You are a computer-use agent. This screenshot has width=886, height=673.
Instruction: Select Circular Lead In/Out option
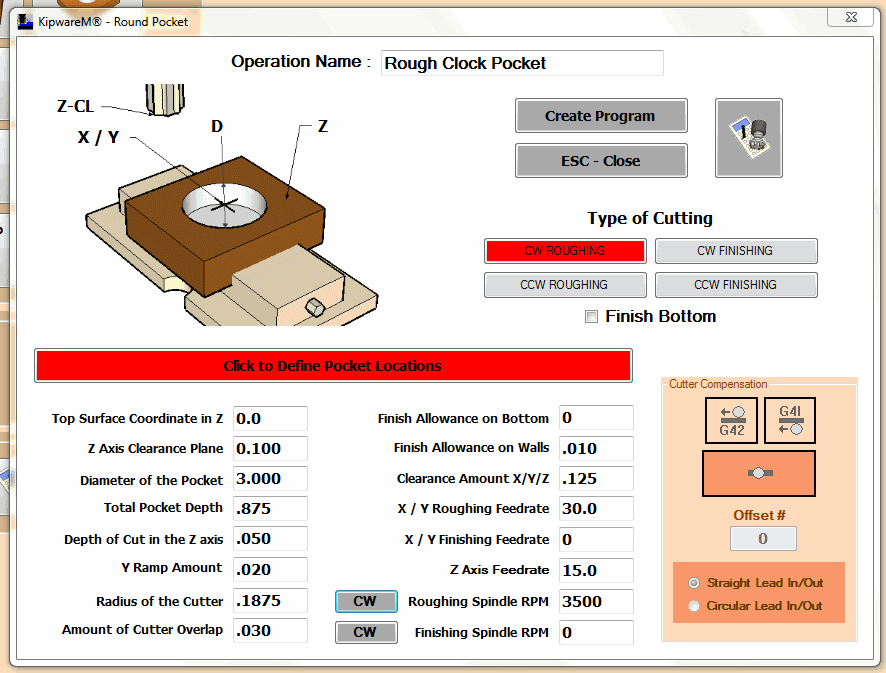(694, 606)
